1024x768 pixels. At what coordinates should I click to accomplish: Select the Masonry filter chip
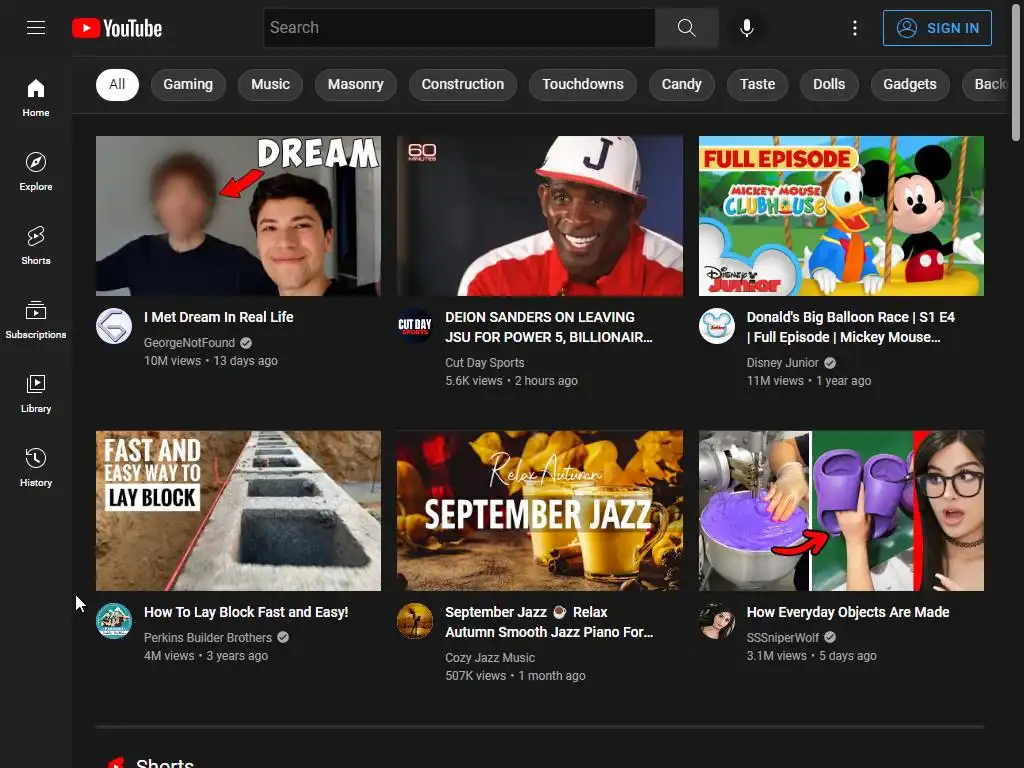pos(355,84)
